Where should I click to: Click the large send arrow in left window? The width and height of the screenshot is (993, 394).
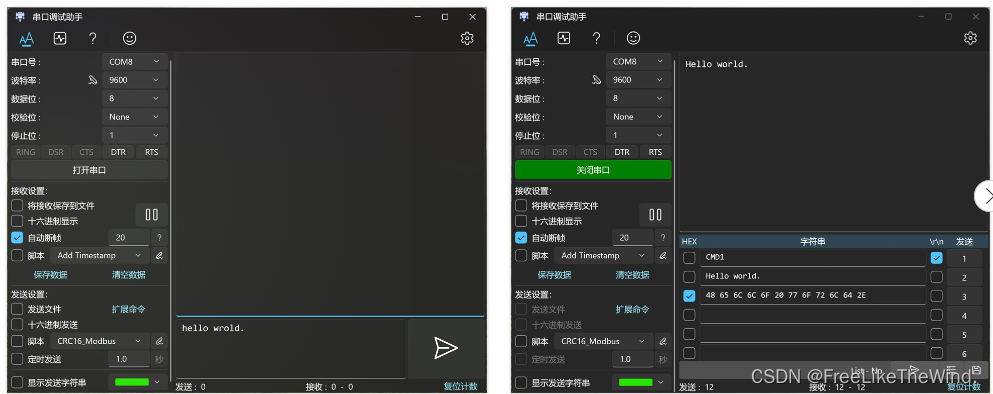pos(446,348)
